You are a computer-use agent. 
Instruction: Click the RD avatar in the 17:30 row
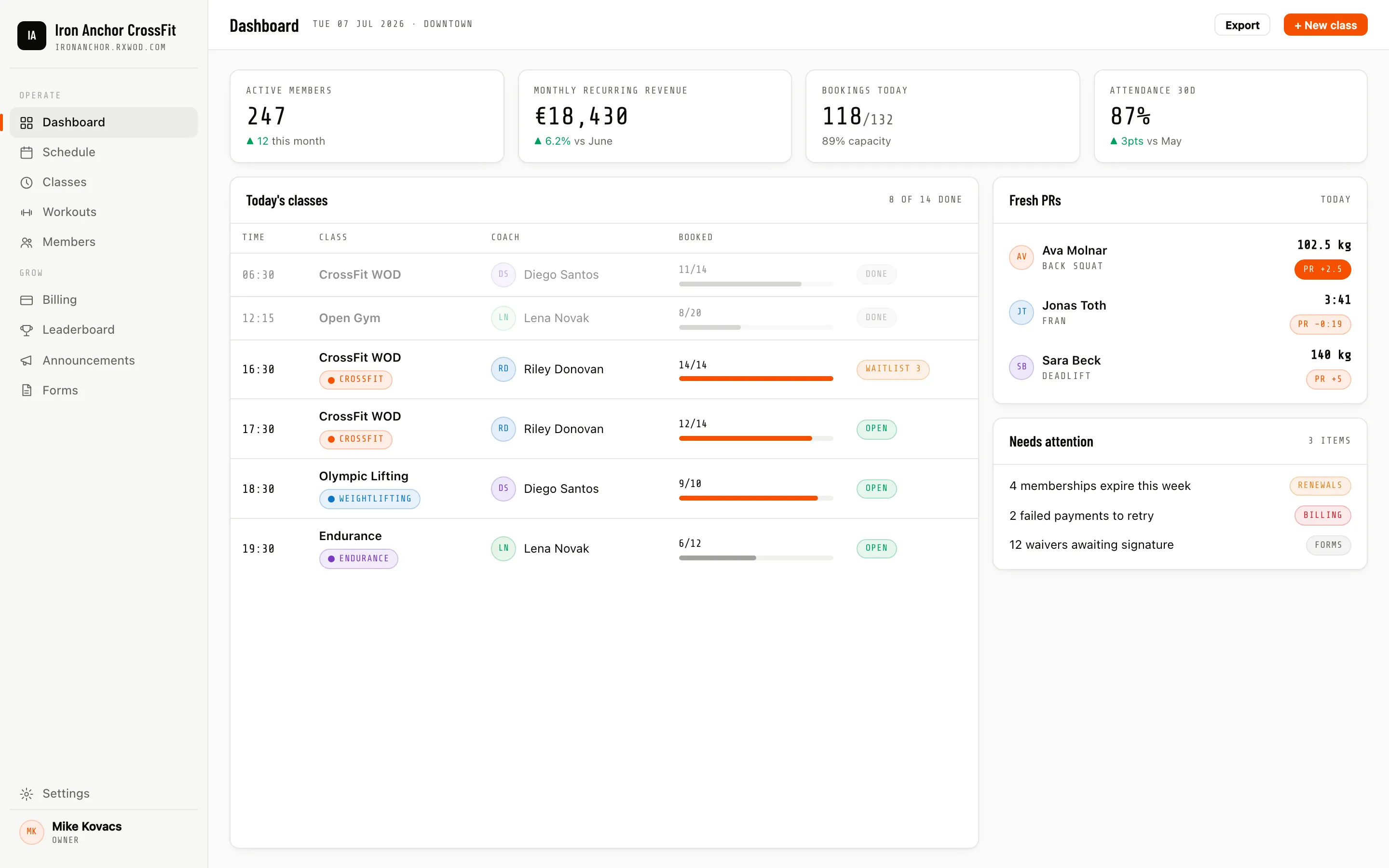point(503,428)
